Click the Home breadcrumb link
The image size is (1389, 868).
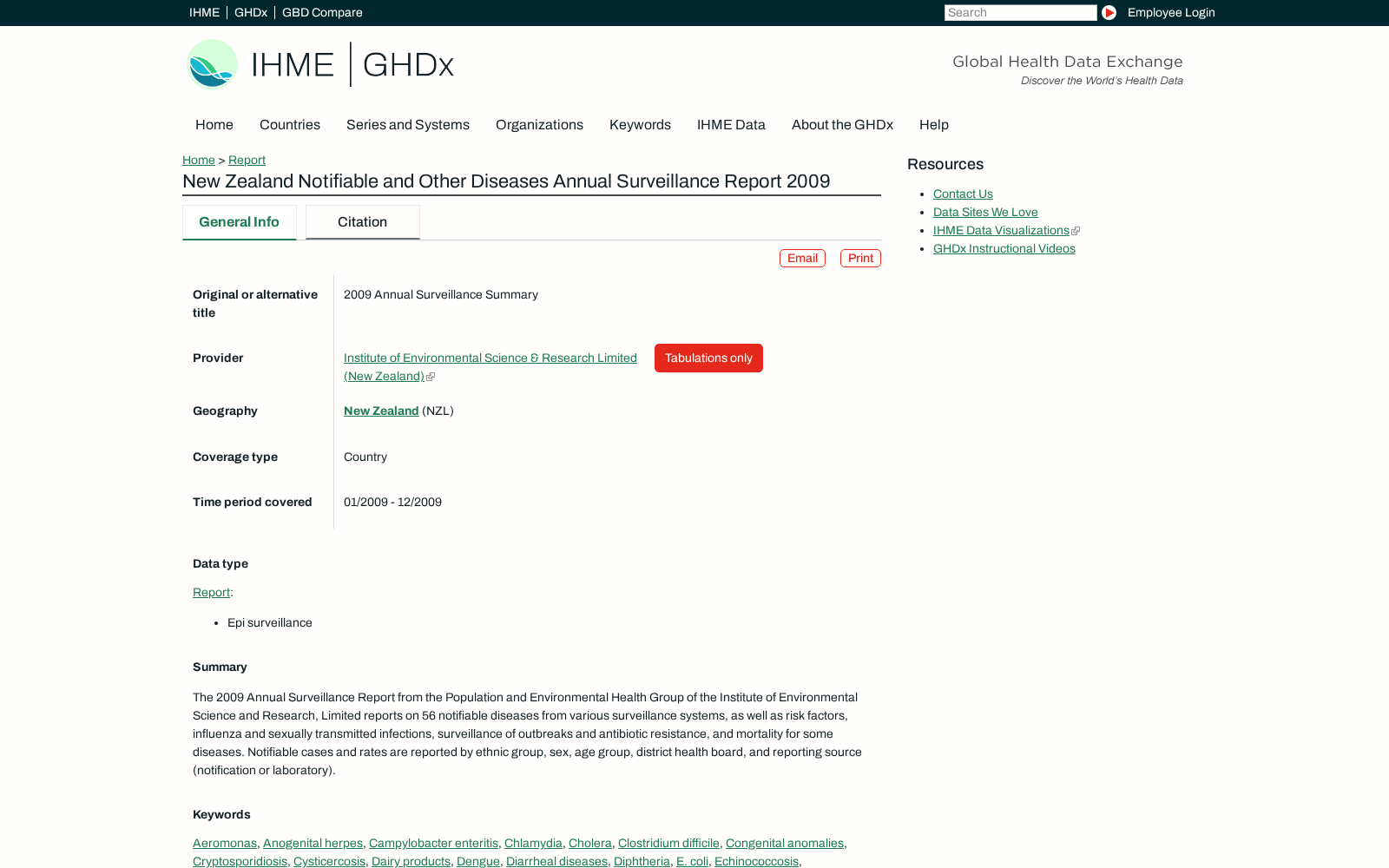point(199,160)
